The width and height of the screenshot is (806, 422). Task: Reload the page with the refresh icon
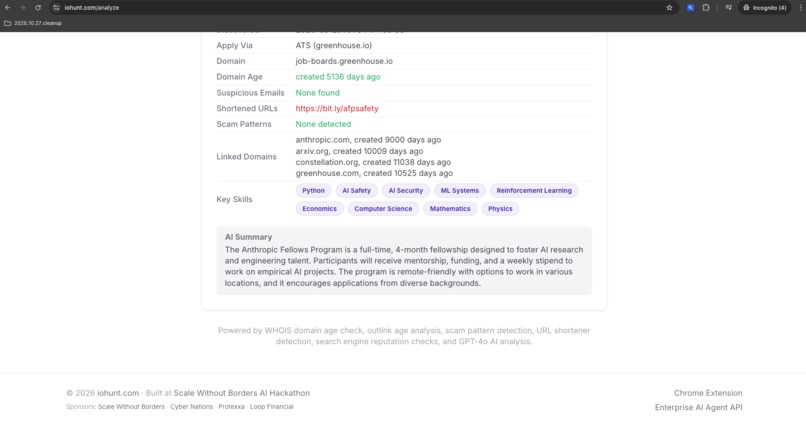pyautogui.click(x=38, y=8)
